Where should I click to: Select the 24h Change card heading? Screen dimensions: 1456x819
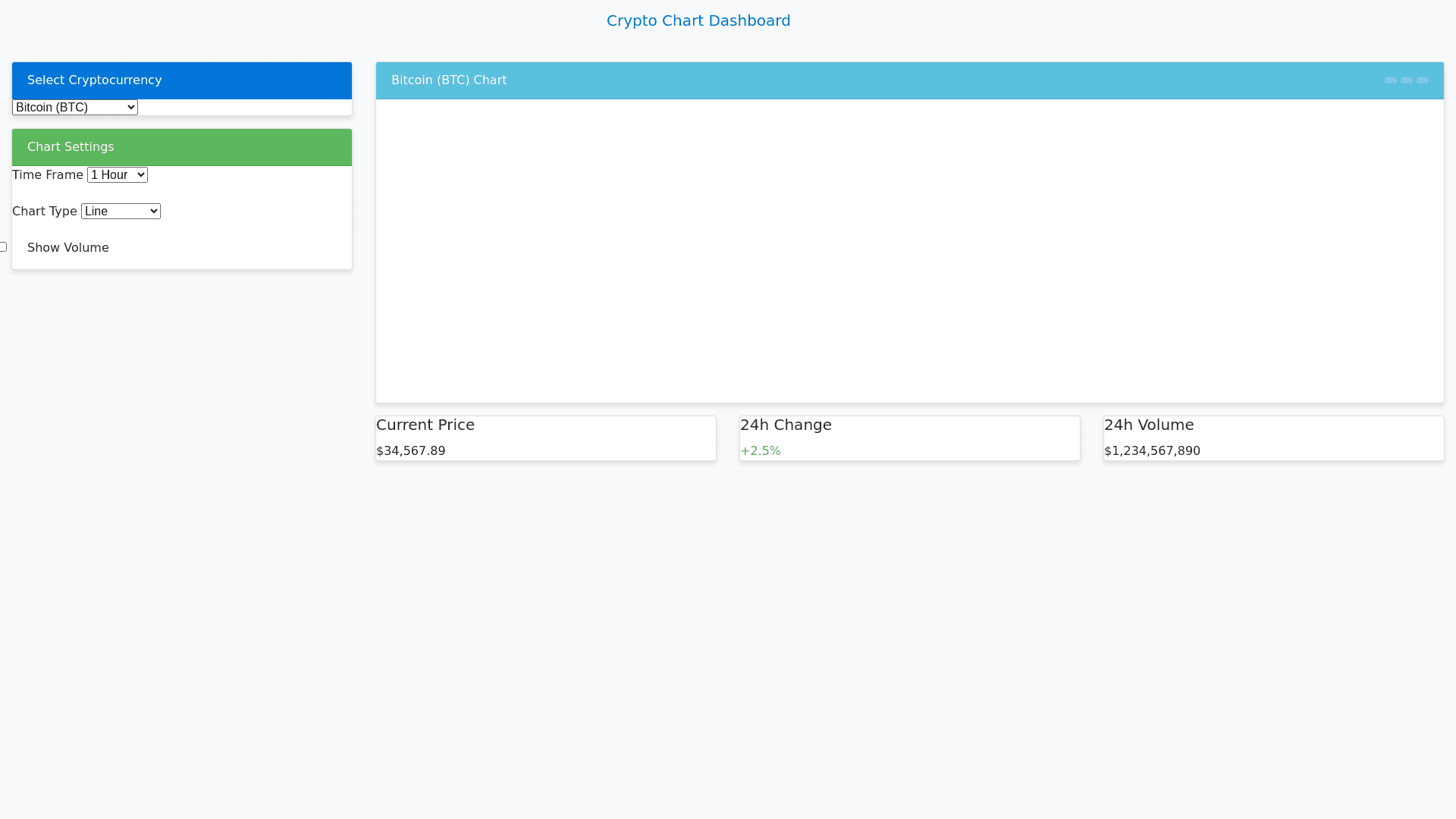pos(786,425)
